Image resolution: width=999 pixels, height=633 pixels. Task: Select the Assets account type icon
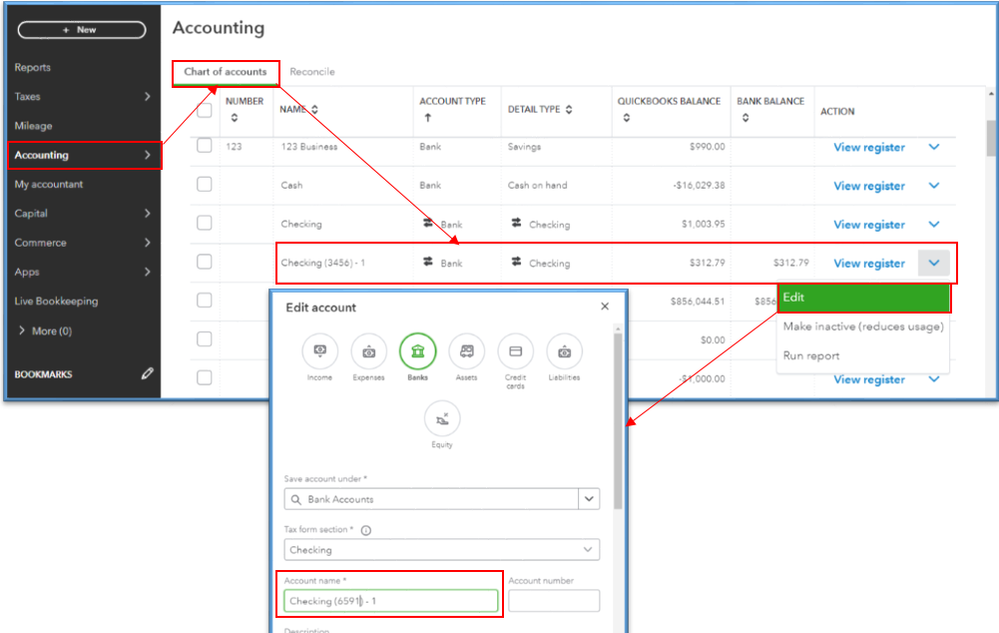pos(466,351)
